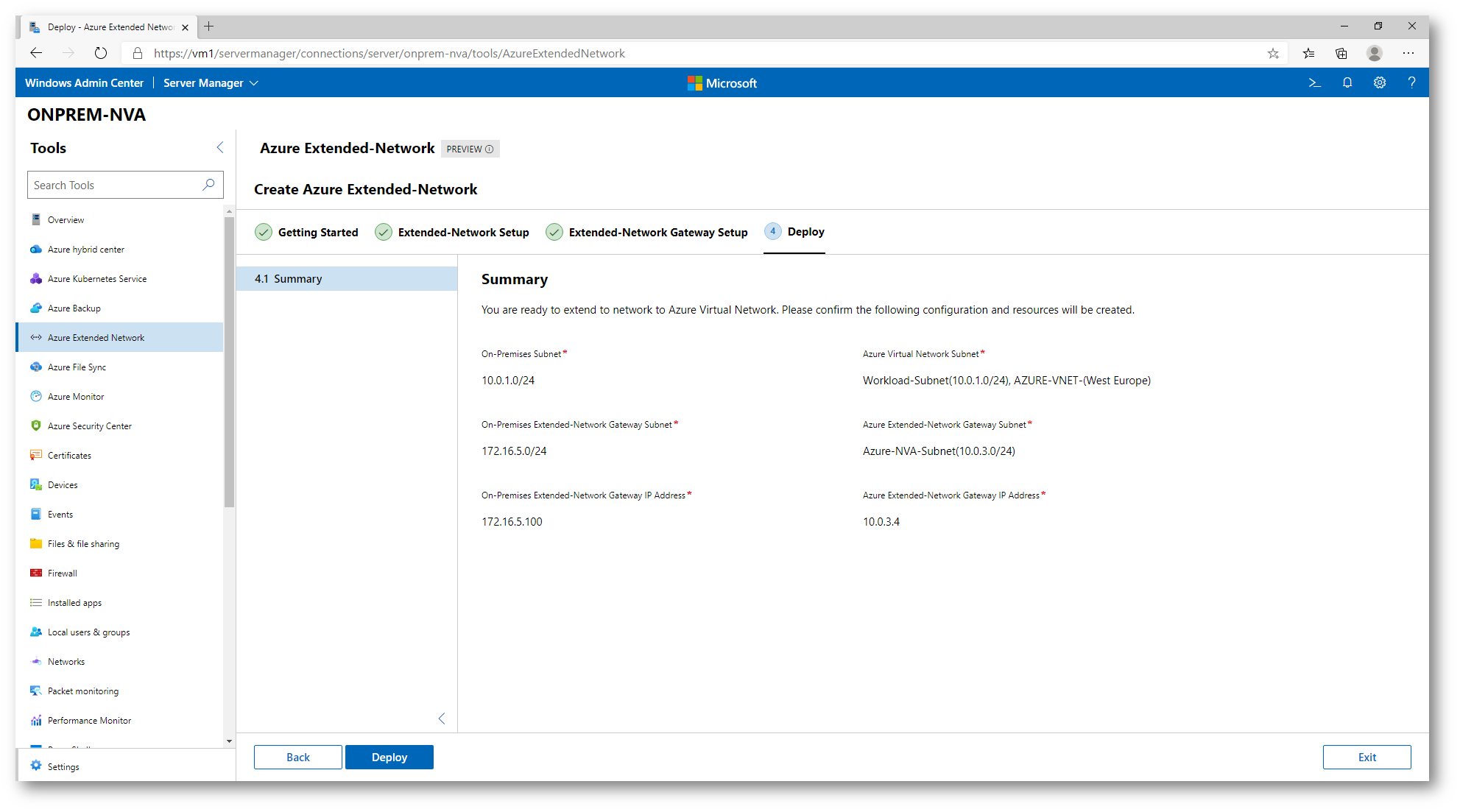Open Firewall tool icon

36,573
